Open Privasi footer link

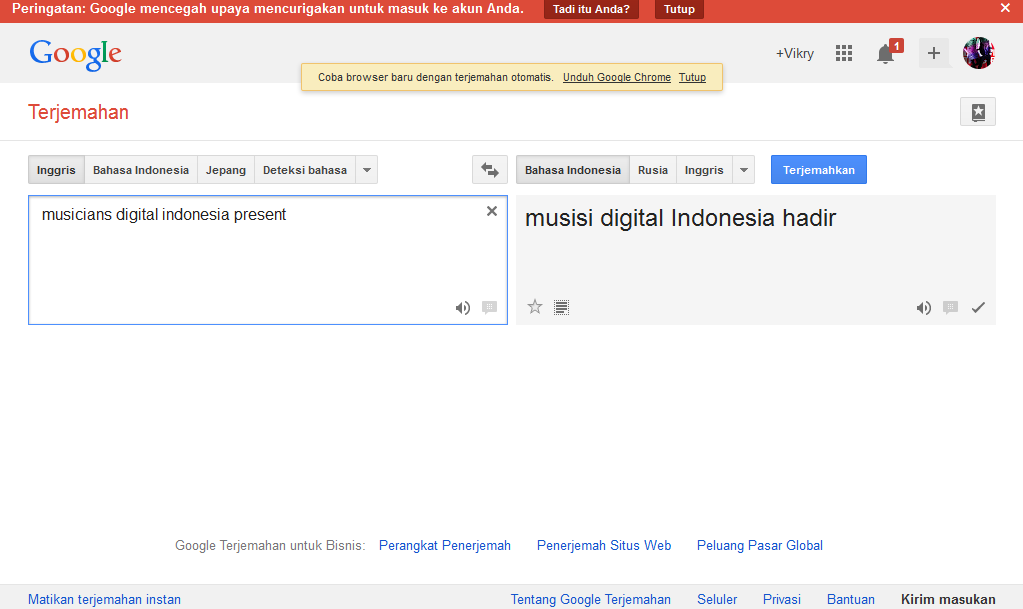[782, 599]
